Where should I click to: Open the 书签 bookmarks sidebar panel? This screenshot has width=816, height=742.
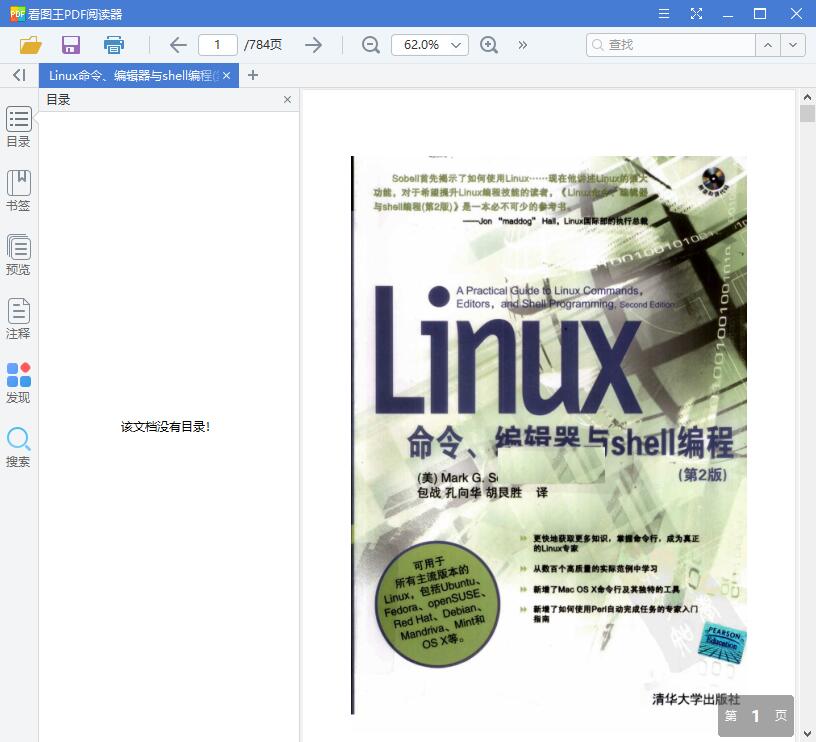[19, 191]
